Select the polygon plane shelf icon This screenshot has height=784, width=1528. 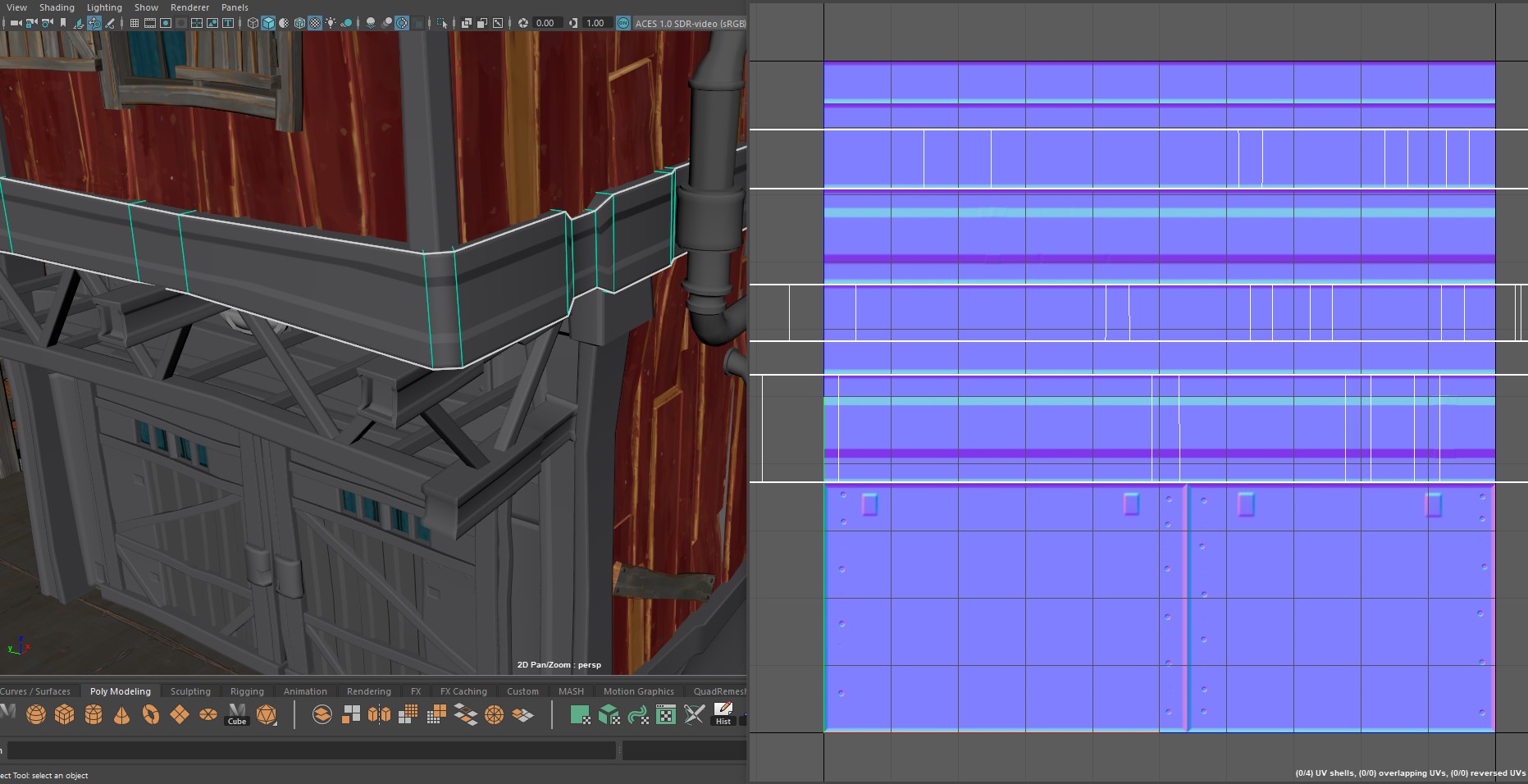pos(180,714)
